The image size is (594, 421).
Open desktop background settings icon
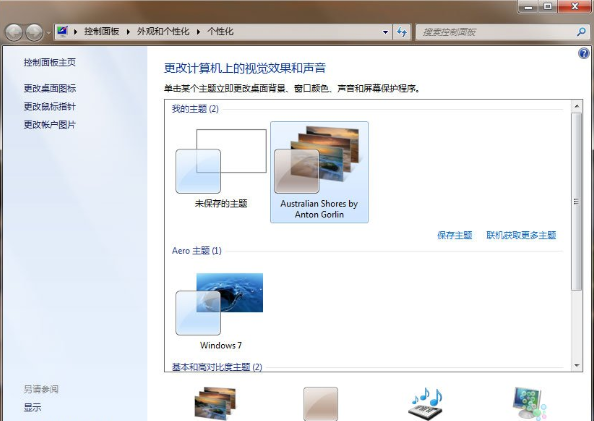tap(215, 404)
